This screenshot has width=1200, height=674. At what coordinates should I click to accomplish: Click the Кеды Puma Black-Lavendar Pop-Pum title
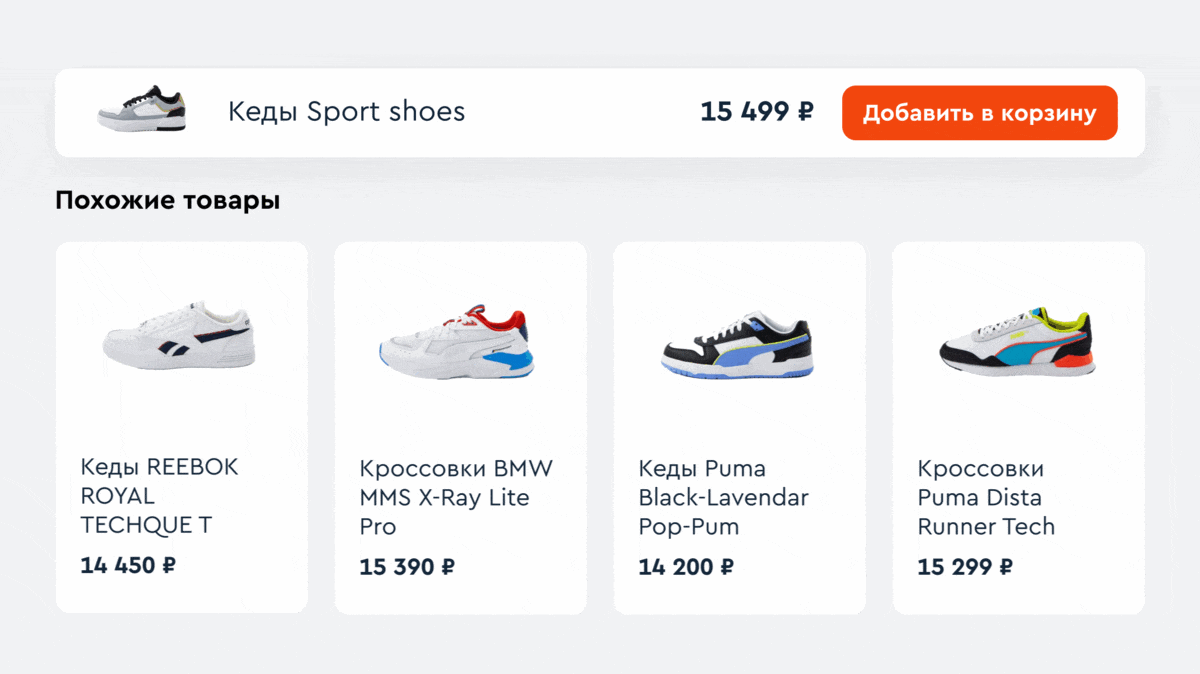point(723,498)
